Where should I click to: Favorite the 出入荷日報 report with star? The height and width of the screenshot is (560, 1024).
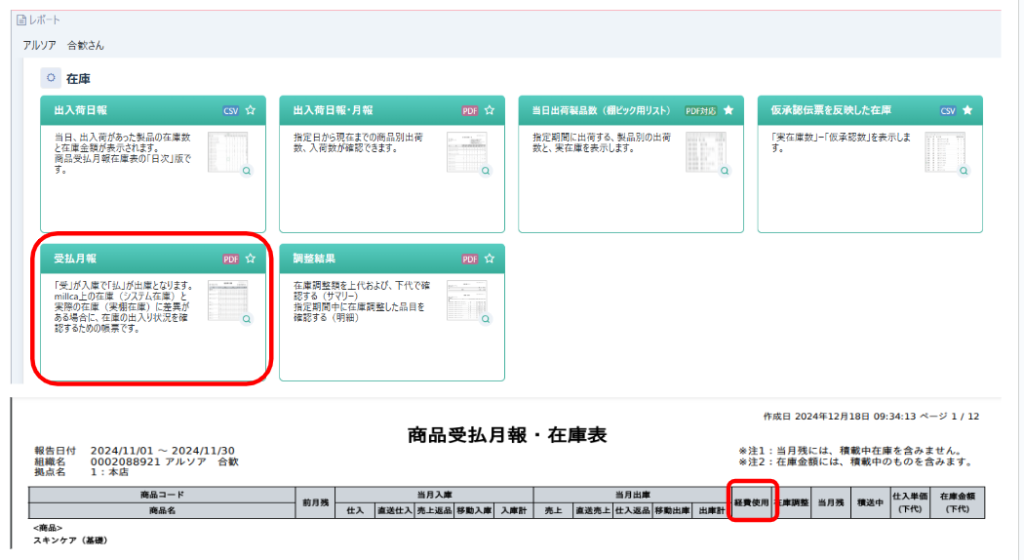pos(250,110)
